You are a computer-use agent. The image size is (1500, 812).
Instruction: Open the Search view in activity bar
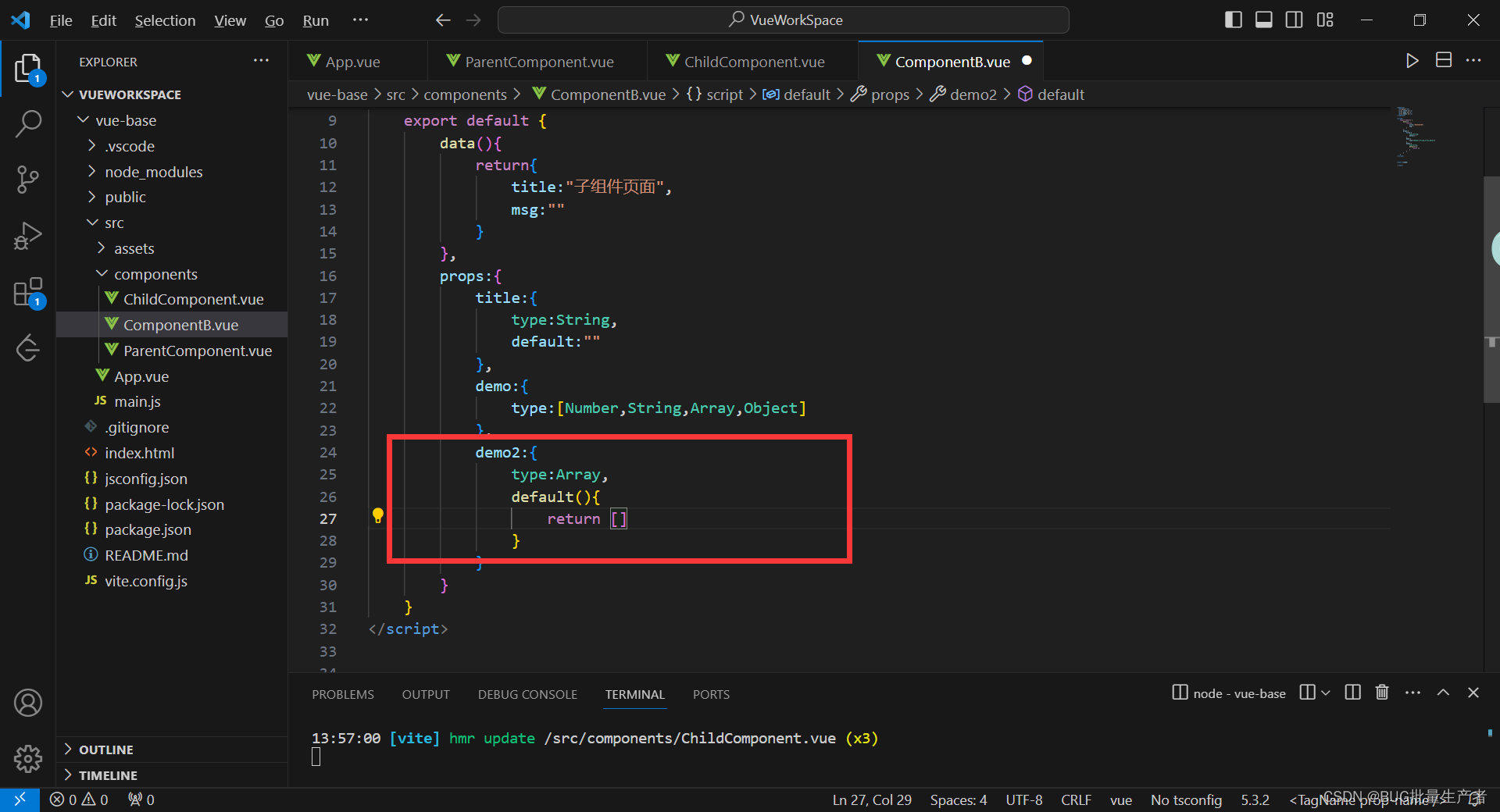(28, 123)
